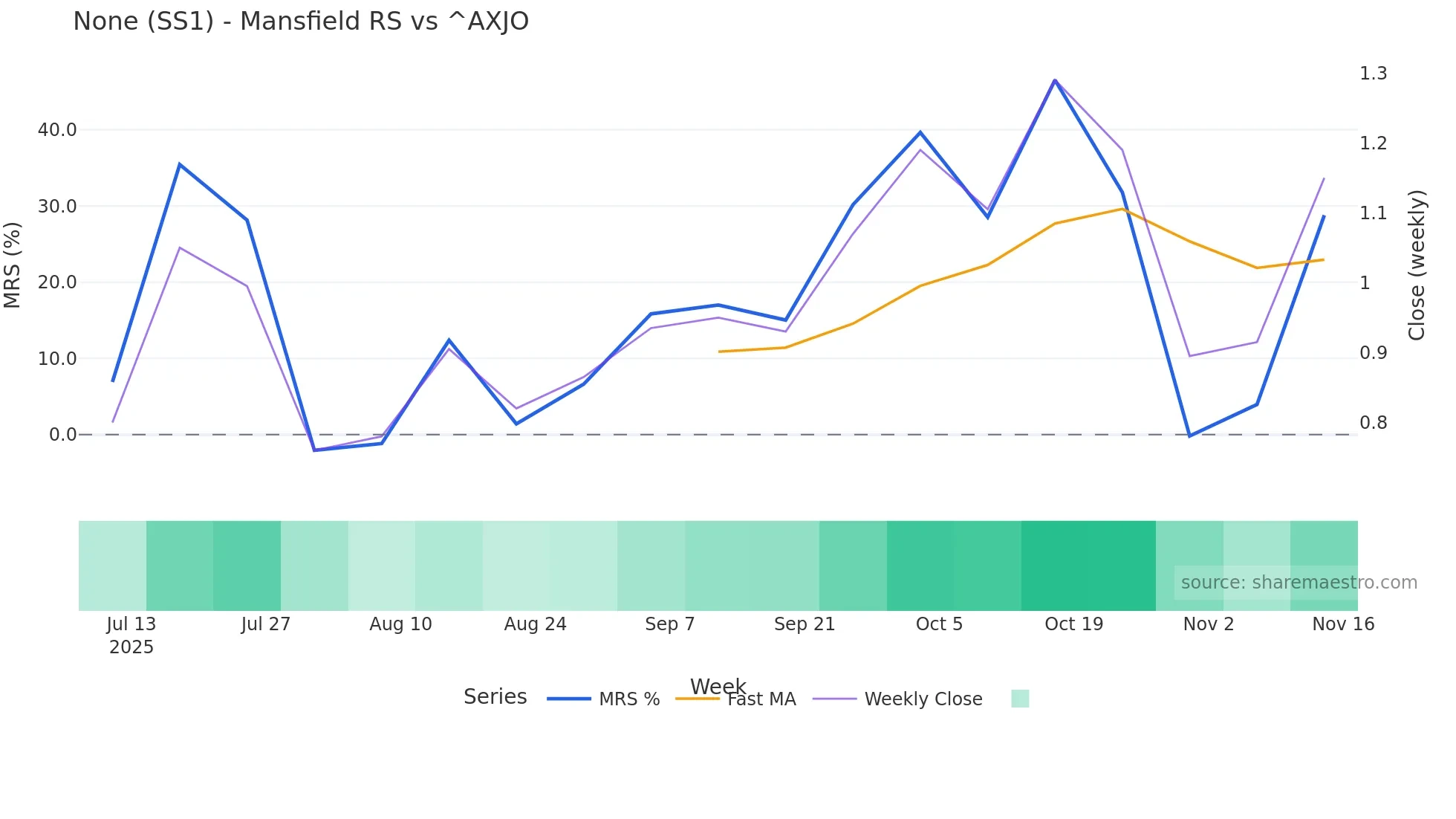Click the 1.3 tick on Close axis
The image size is (1456, 819).
tap(1373, 74)
